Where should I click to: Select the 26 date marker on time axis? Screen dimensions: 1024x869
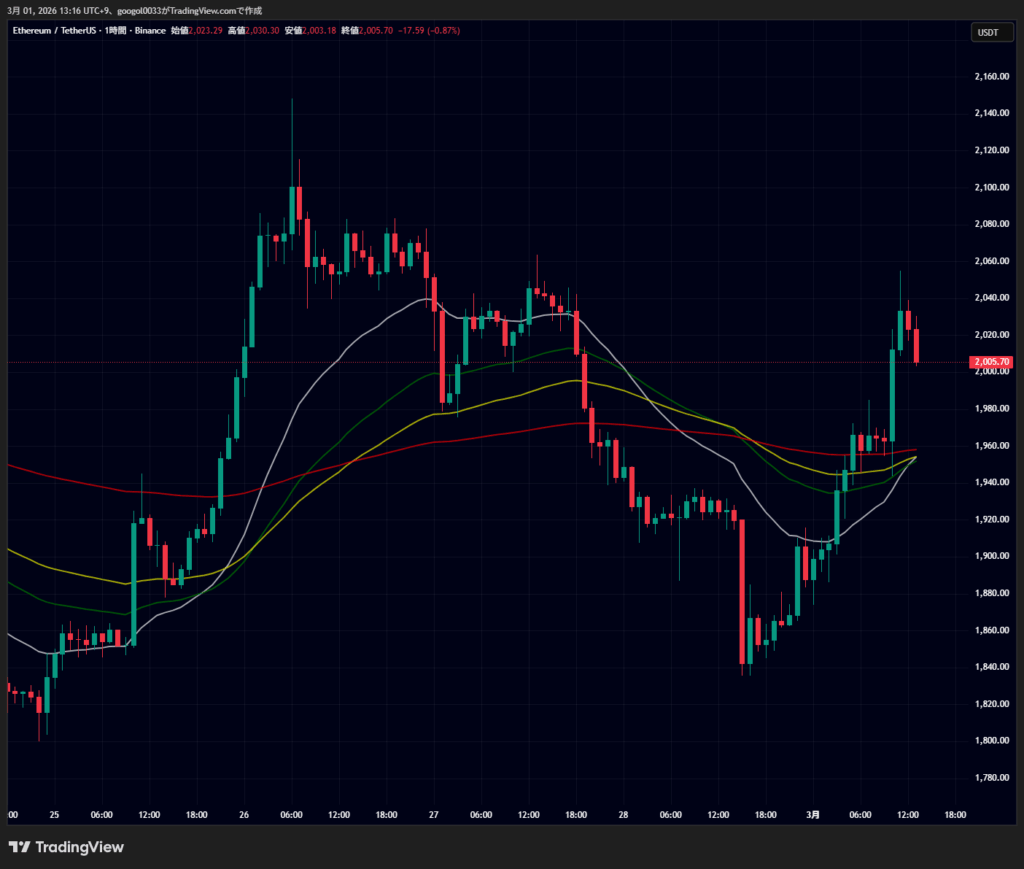[244, 815]
